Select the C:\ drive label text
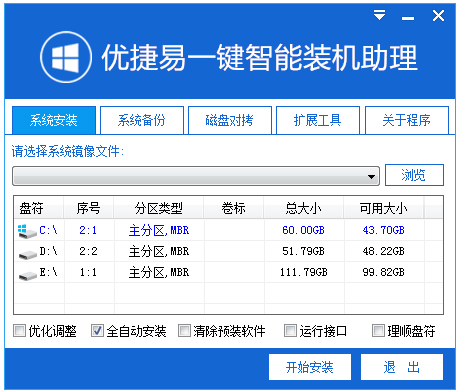 48,230
